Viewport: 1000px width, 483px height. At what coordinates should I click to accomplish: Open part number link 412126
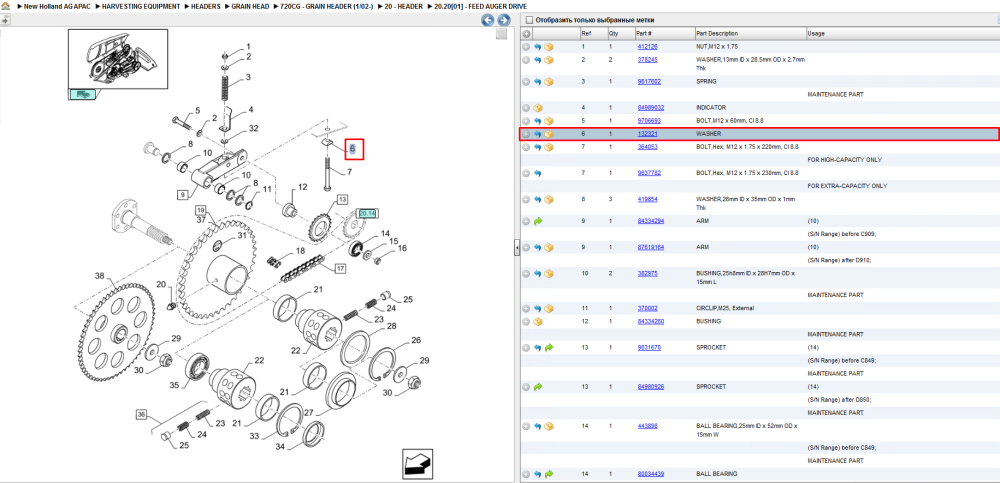pyautogui.click(x=647, y=47)
